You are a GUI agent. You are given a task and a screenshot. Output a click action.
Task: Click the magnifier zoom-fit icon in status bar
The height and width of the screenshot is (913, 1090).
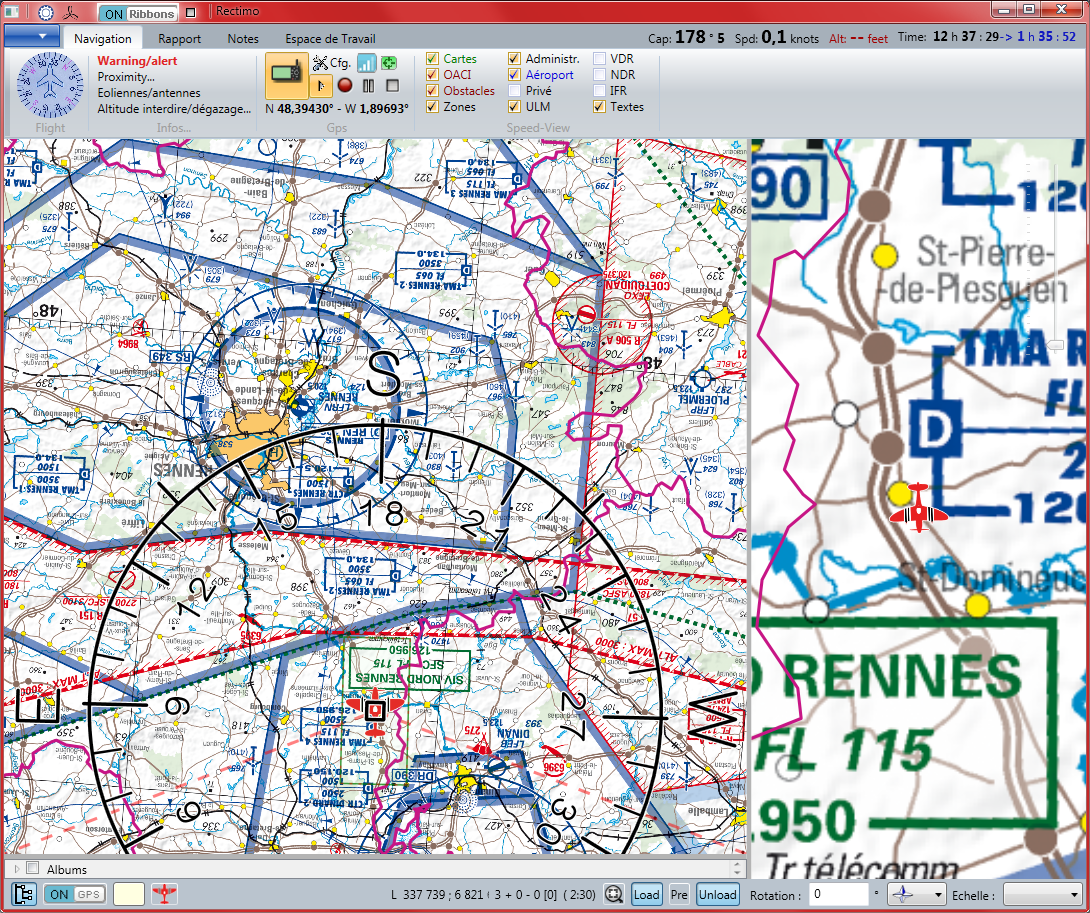[x=614, y=894]
